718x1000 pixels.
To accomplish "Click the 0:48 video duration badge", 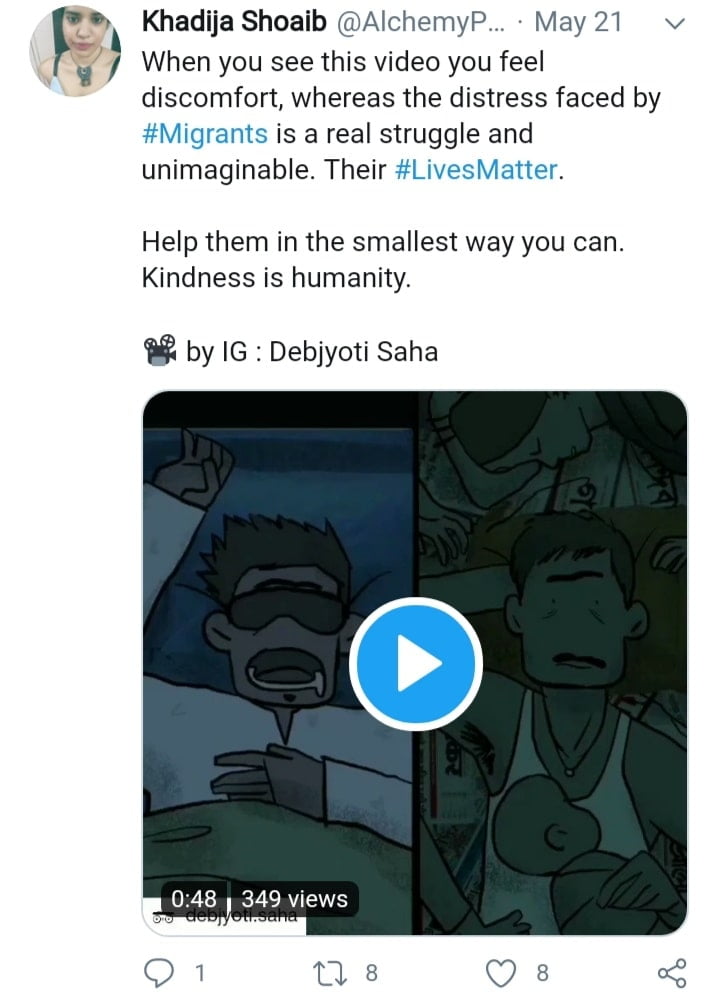I will pos(194,899).
